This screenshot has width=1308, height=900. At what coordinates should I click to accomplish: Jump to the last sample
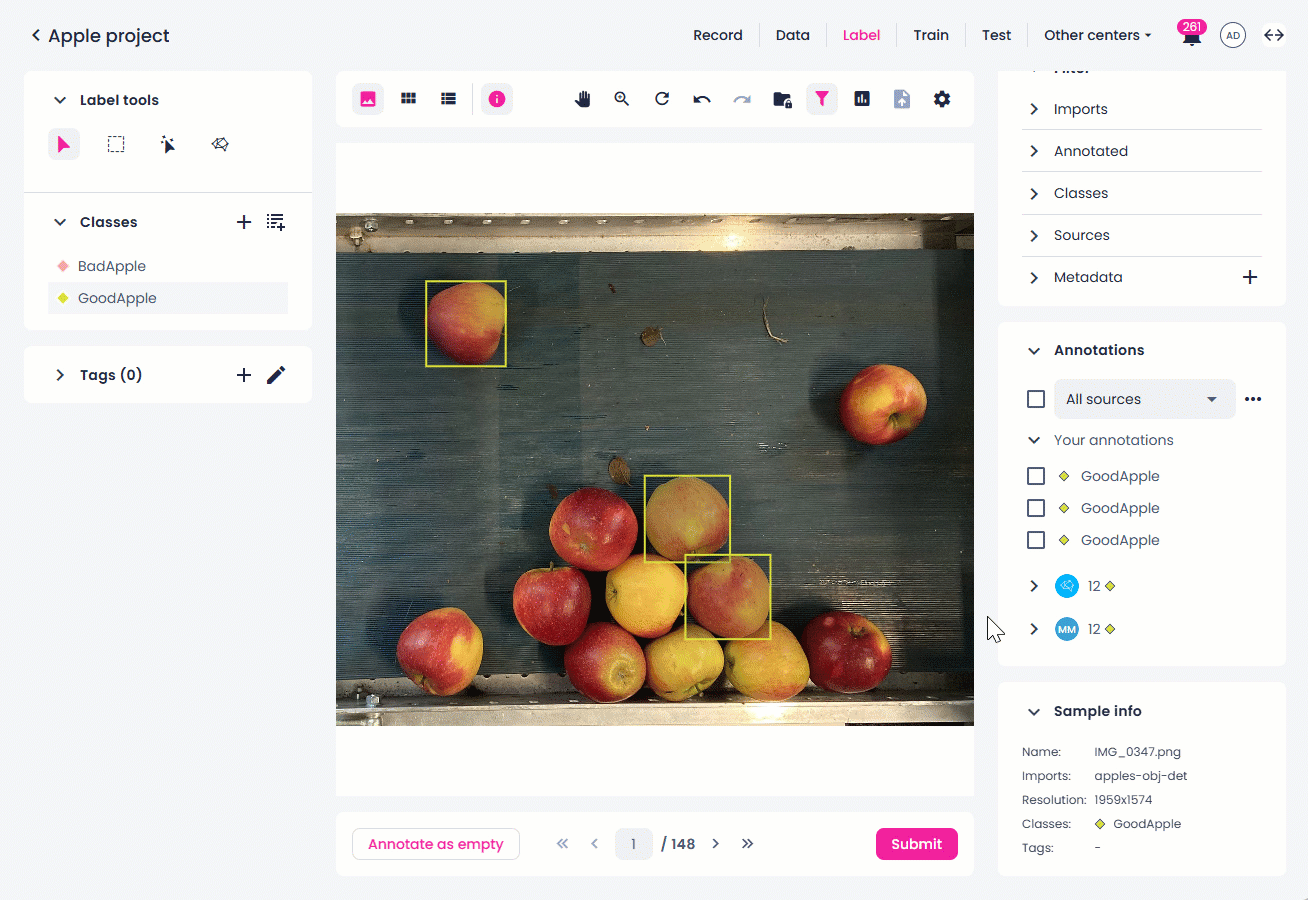pos(747,844)
